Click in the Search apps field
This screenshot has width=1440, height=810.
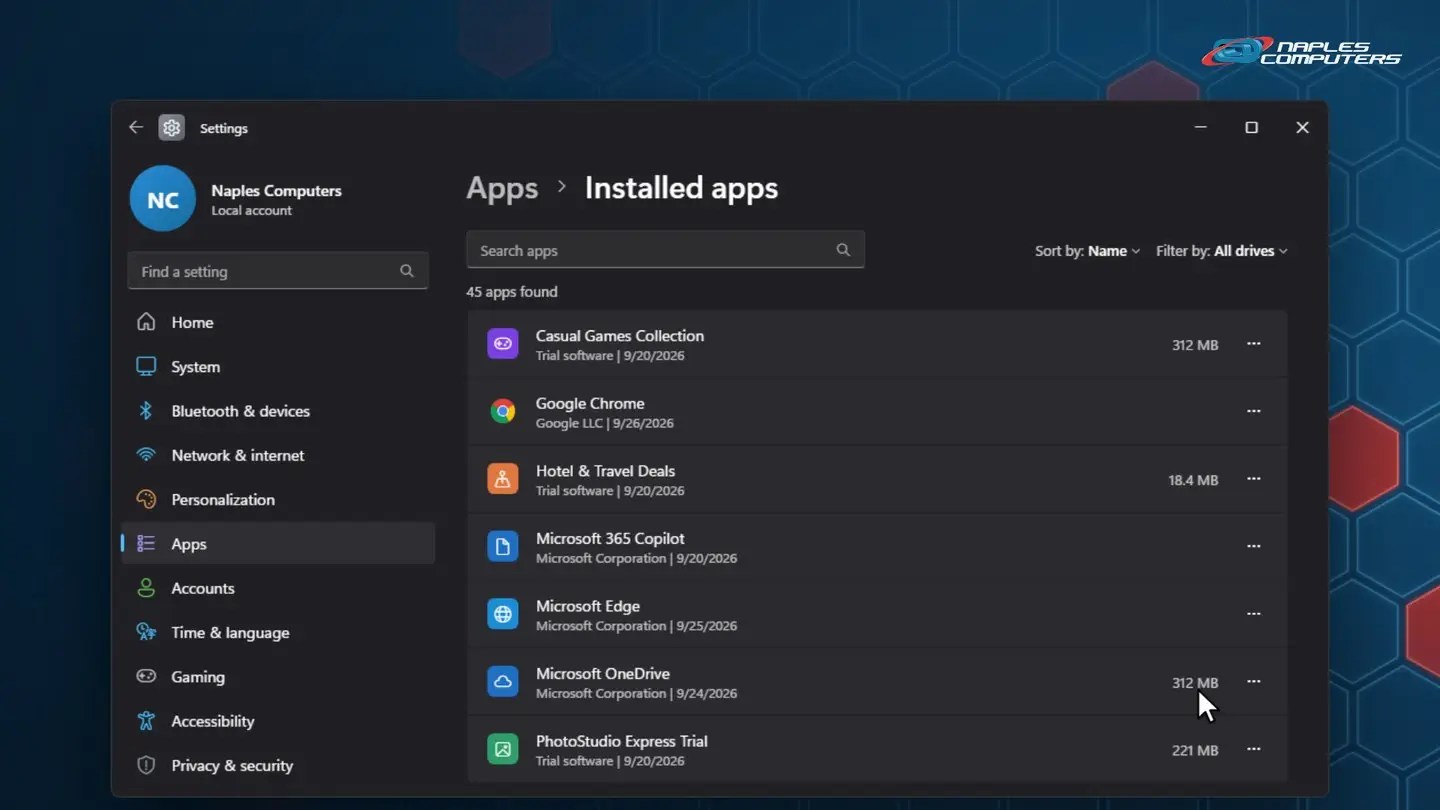[665, 250]
